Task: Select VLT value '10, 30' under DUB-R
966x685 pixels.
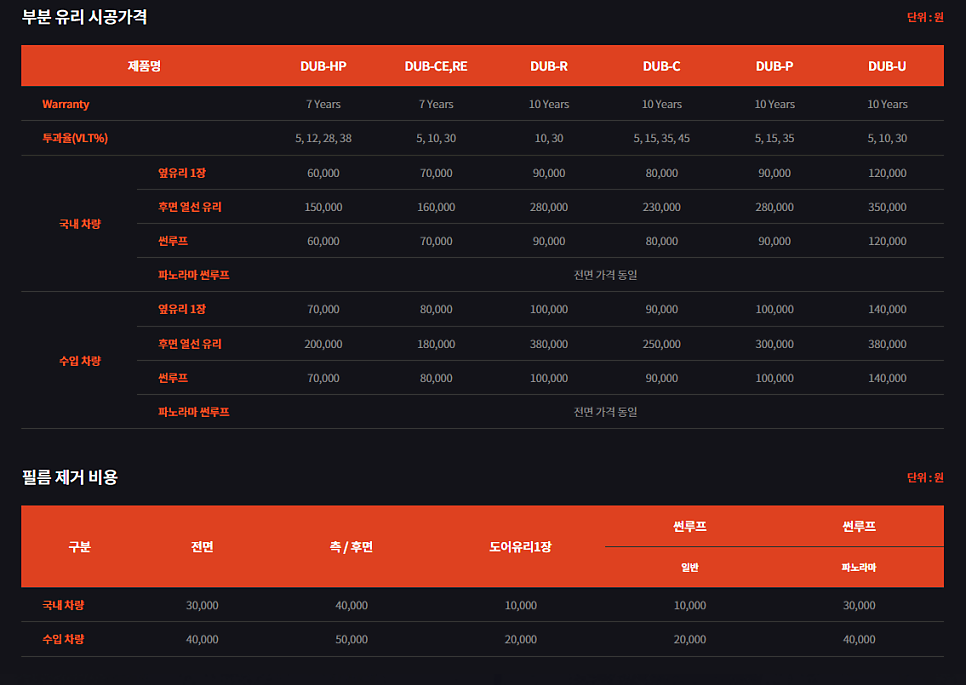Action: coord(549,138)
